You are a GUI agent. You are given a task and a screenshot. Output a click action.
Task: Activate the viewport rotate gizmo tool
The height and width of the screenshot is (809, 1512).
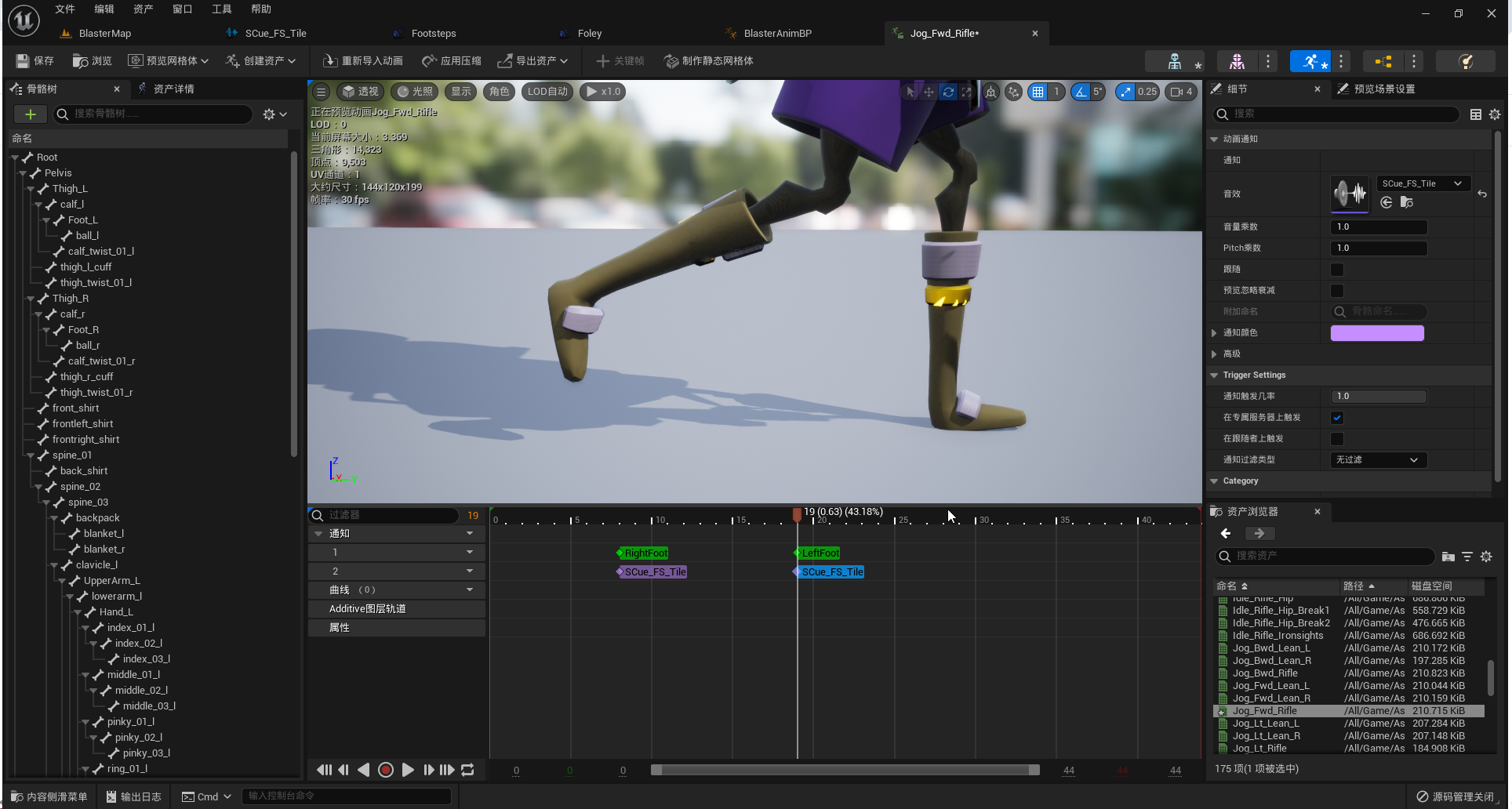(x=948, y=92)
